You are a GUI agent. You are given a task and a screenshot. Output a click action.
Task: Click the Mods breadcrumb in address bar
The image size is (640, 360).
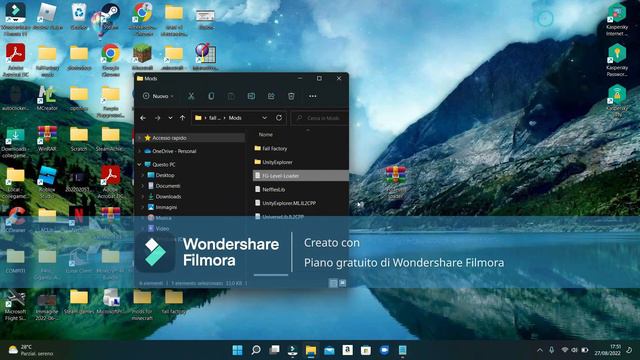click(x=235, y=118)
